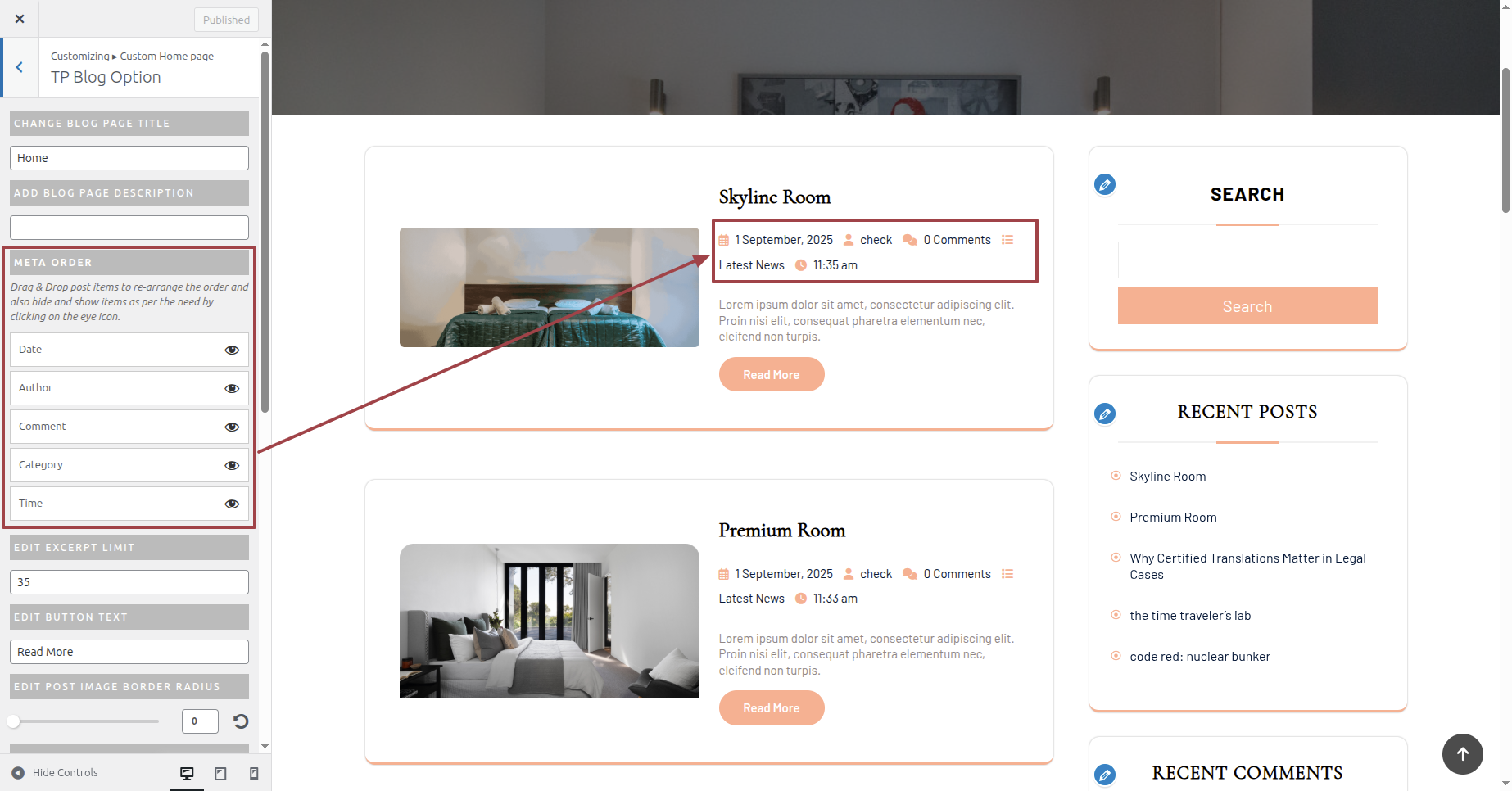The width and height of the screenshot is (1512, 791).
Task: Collapse sidebar with Hide Controls
Action: coord(55,773)
